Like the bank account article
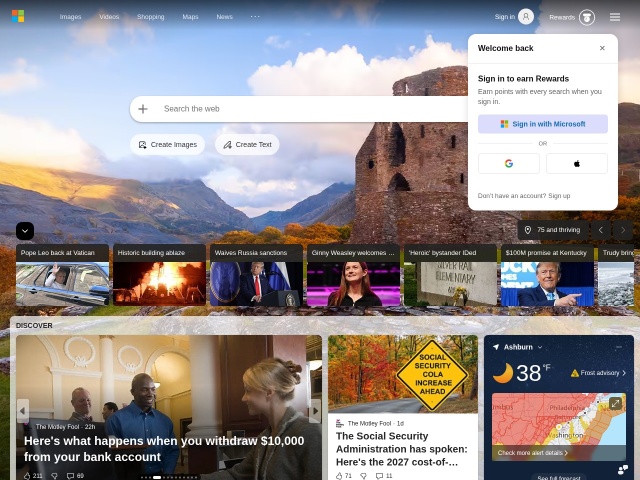Image resolution: width=640 pixels, height=480 pixels. click(x=33, y=476)
